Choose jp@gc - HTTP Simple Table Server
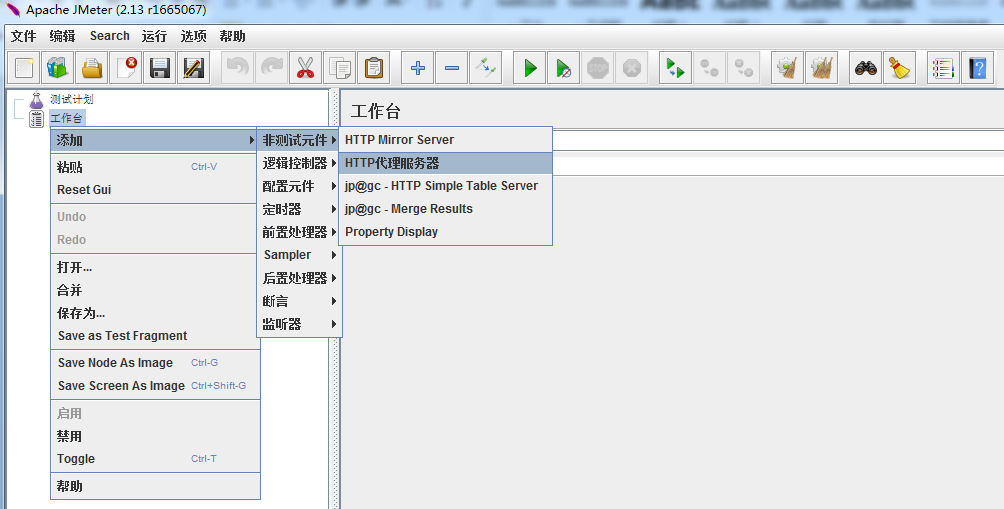The height and width of the screenshot is (509, 1004). coord(445,186)
